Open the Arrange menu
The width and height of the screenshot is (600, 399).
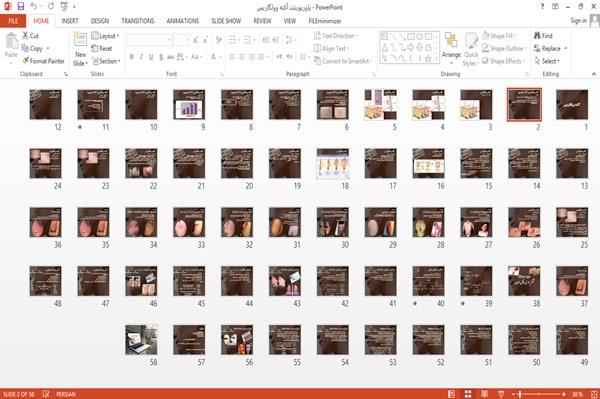[451, 47]
